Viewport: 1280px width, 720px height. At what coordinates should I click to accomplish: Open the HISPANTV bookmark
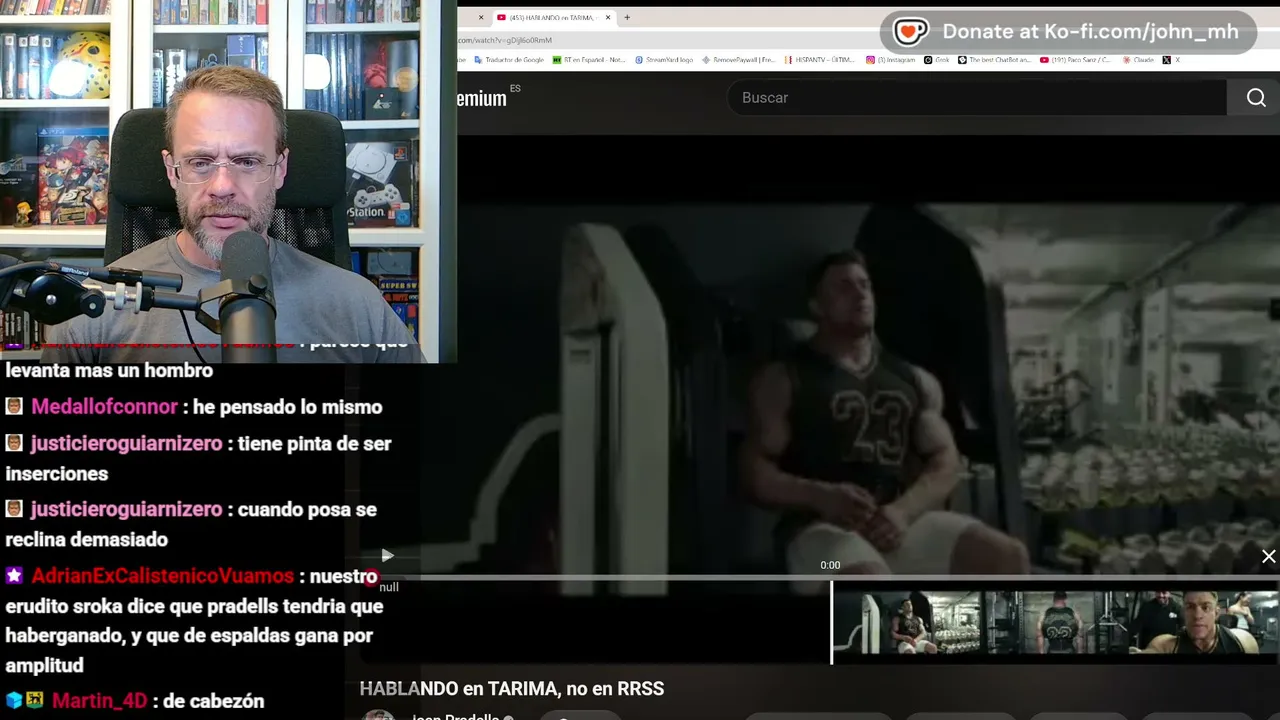[x=820, y=60]
